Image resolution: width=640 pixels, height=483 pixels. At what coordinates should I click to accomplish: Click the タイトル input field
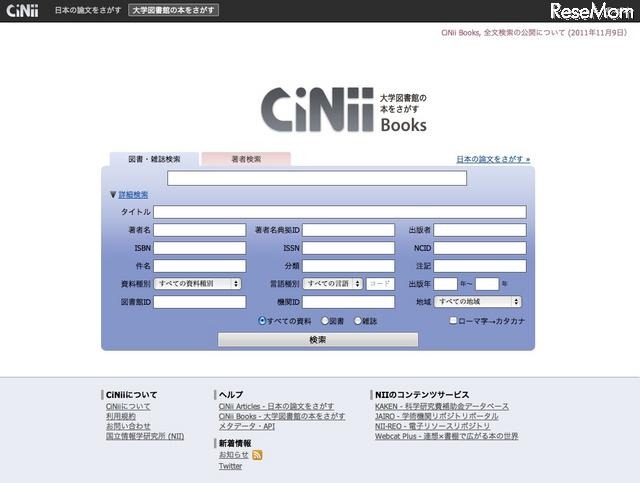coord(340,212)
